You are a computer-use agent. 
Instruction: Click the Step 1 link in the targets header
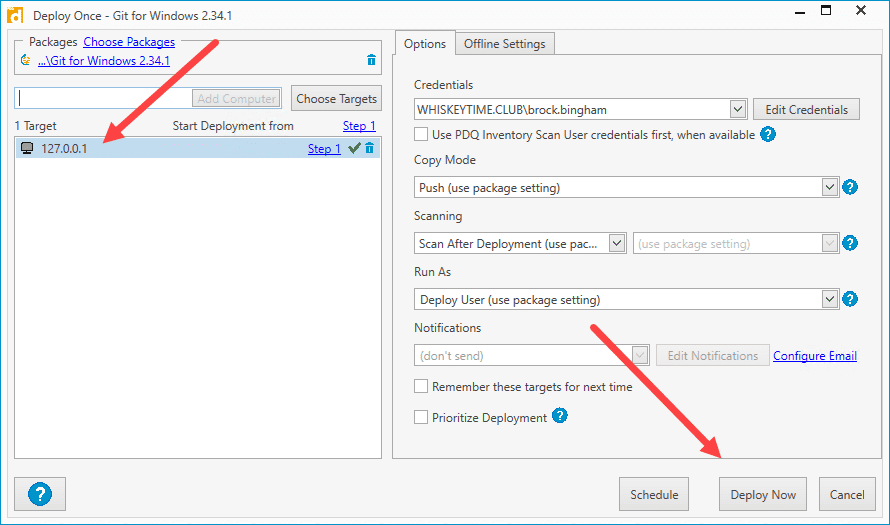point(359,126)
